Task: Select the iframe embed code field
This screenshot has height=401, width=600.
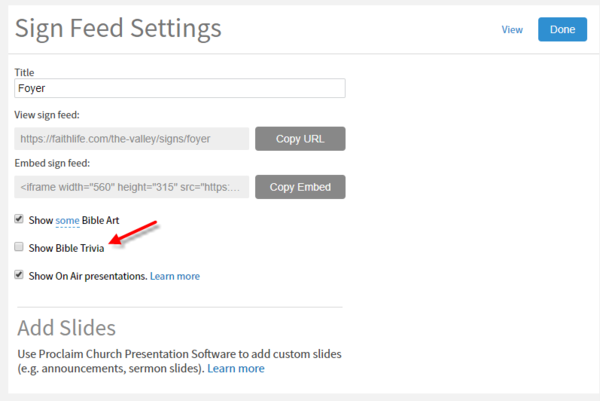Action: pos(132,187)
